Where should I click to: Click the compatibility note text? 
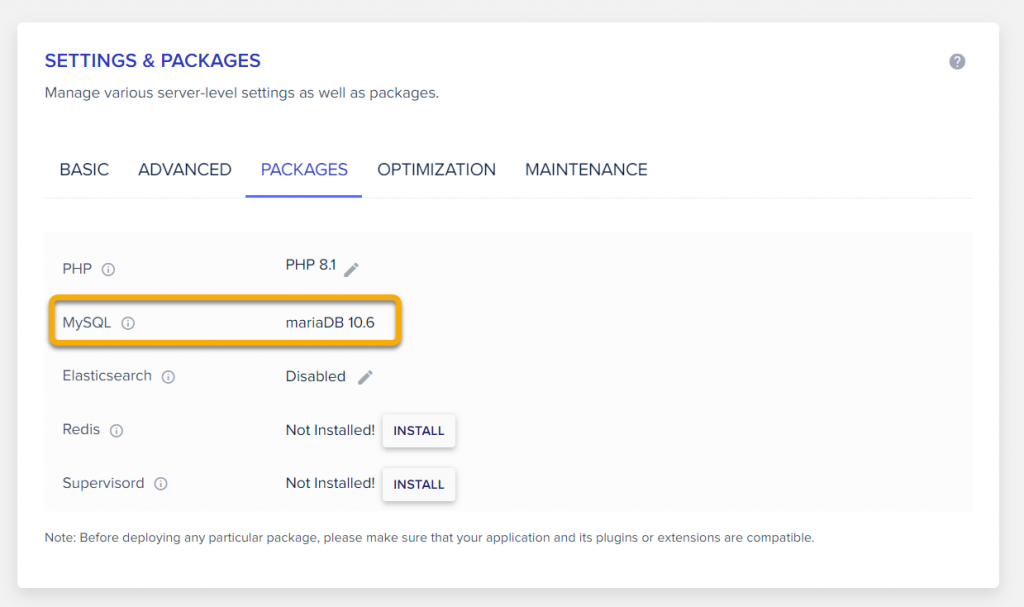tap(429, 538)
